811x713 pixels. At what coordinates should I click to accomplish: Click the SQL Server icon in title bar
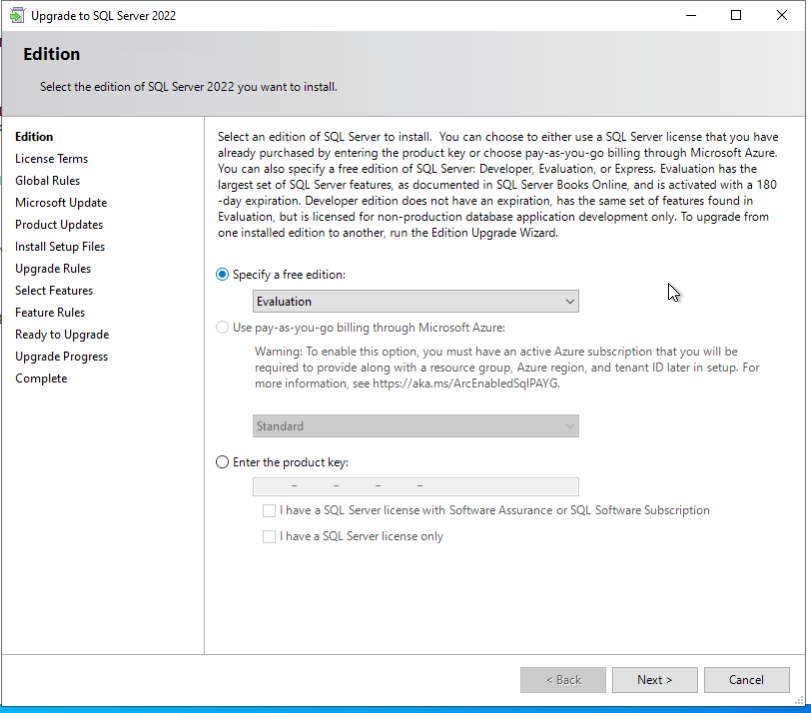[16, 15]
